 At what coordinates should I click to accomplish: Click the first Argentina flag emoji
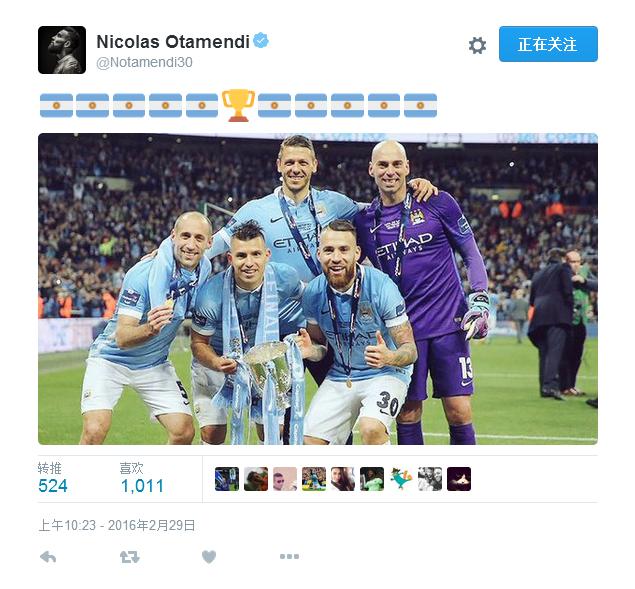tap(56, 105)
